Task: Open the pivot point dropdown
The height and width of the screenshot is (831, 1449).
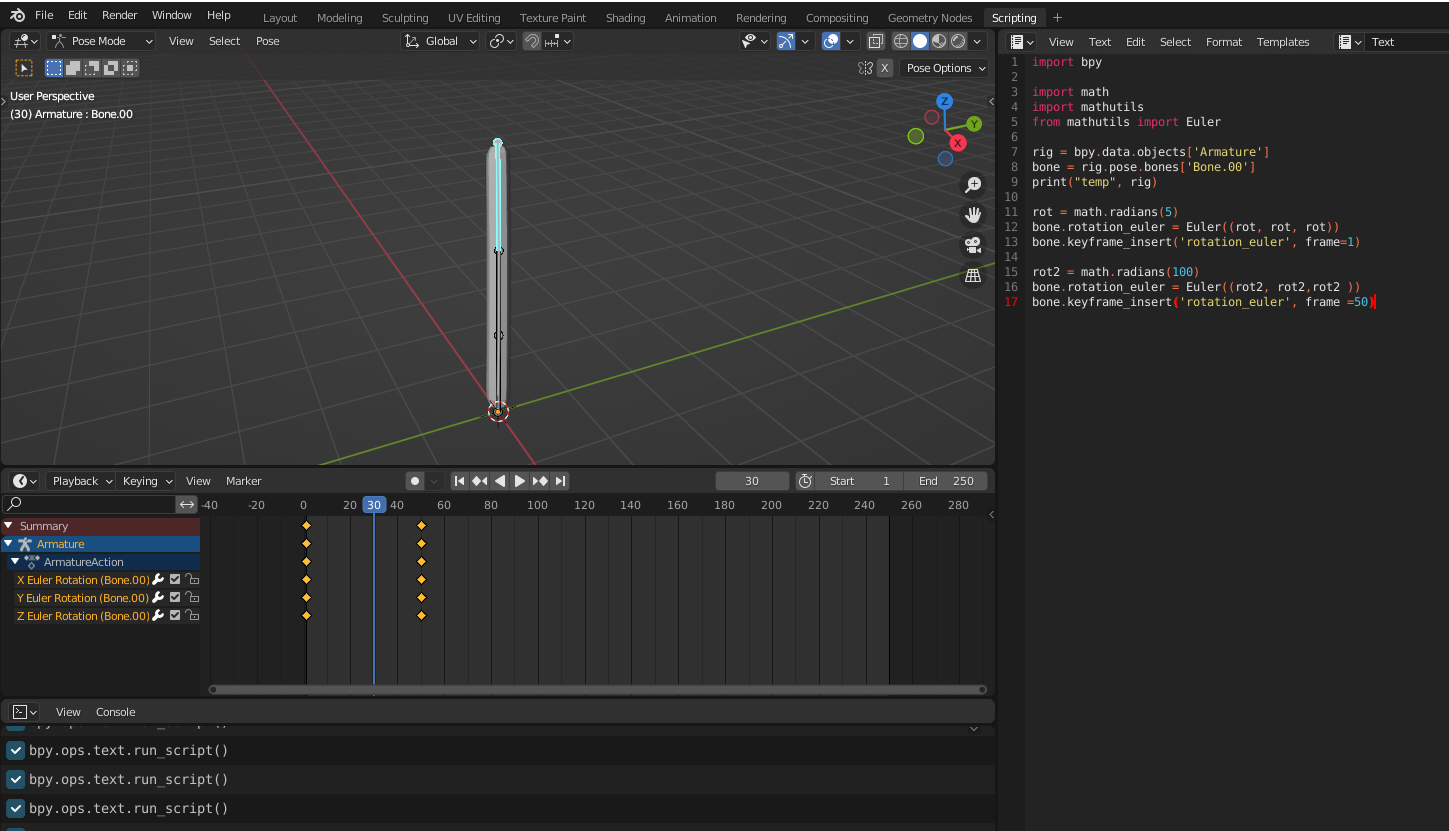Action: (x=501, y=41)
